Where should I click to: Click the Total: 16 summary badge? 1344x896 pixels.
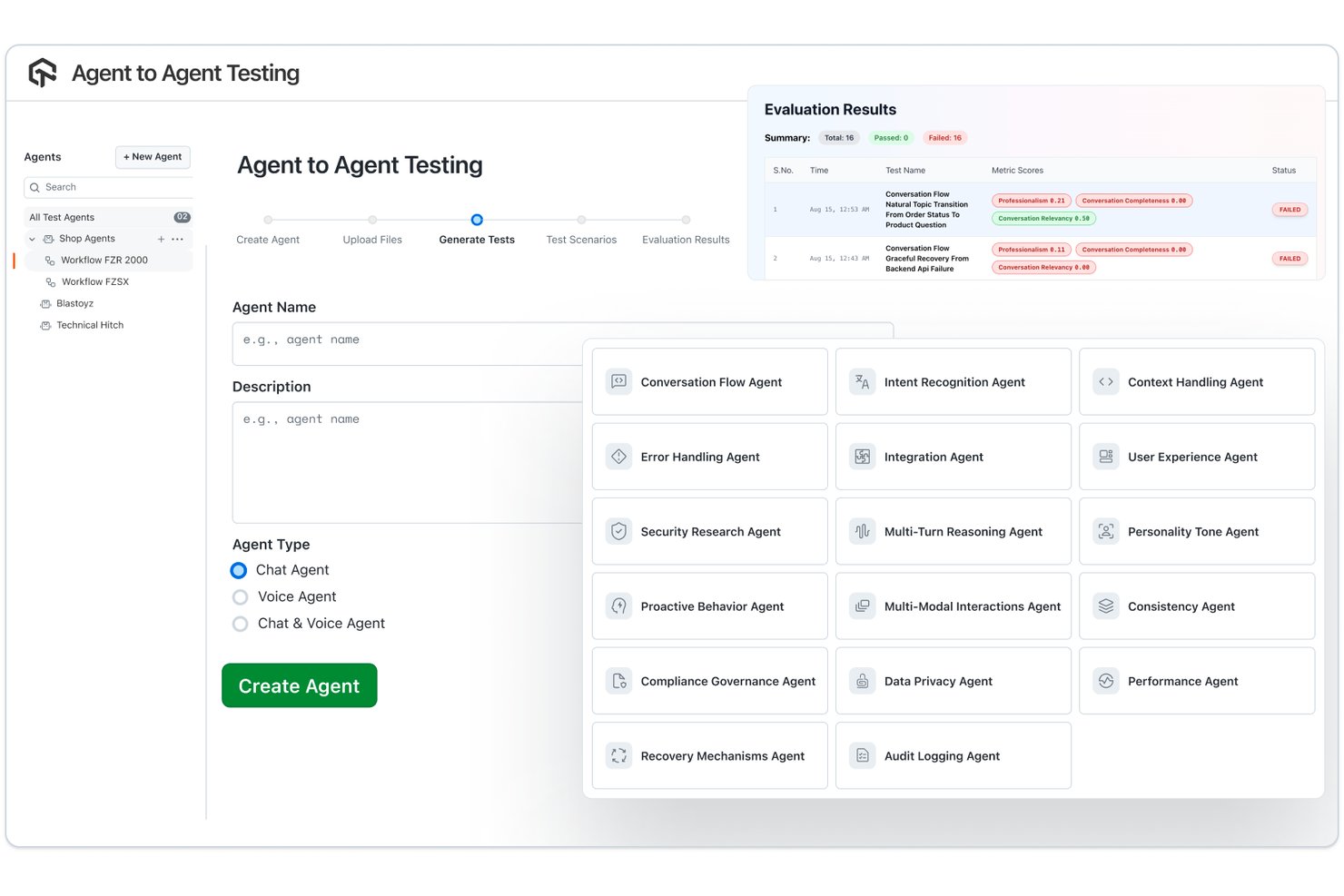pos(839,138)
